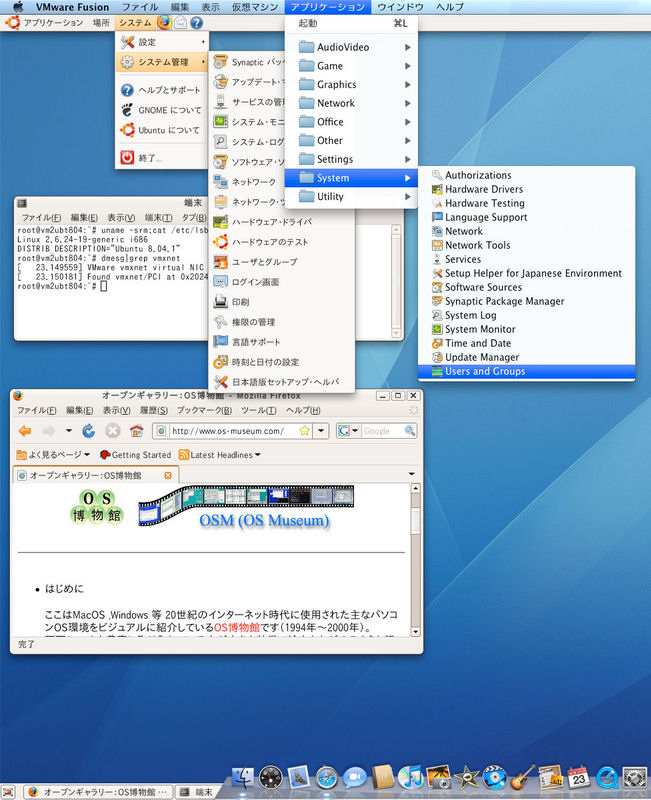Open back/forward history dropdown arrow in Firefox

68,431
